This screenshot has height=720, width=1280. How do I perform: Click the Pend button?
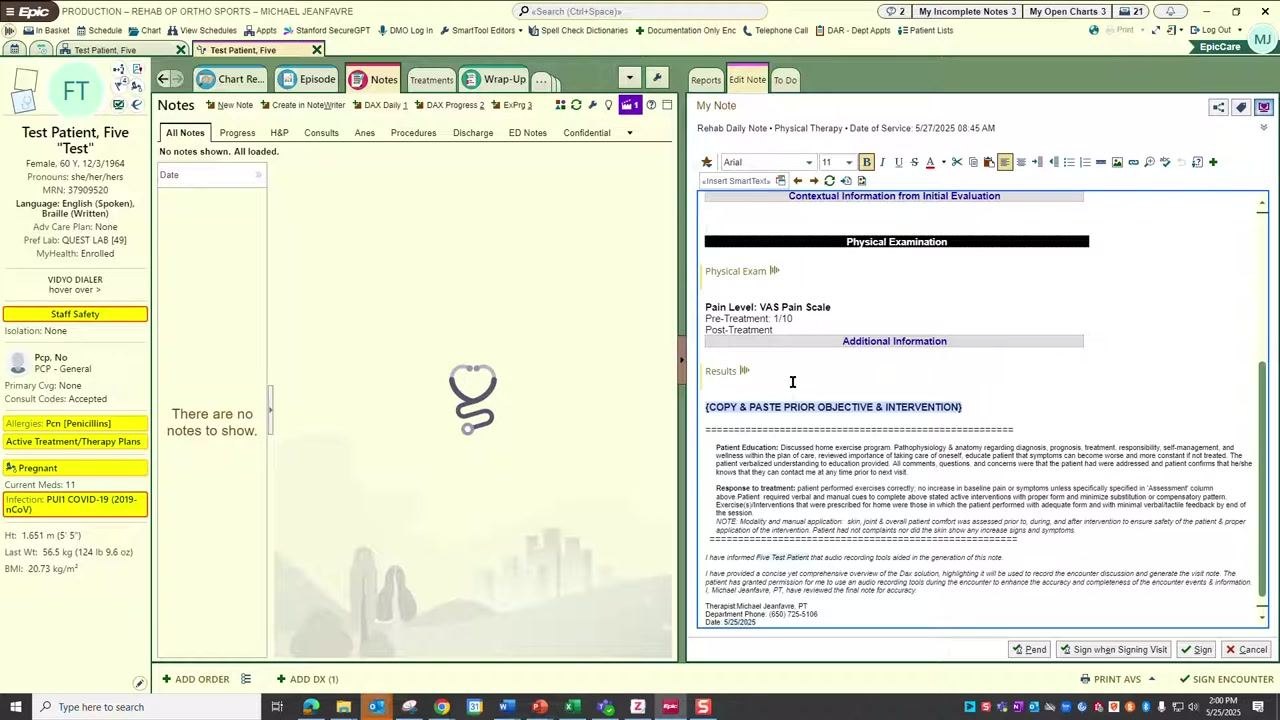coord(1029,650)
